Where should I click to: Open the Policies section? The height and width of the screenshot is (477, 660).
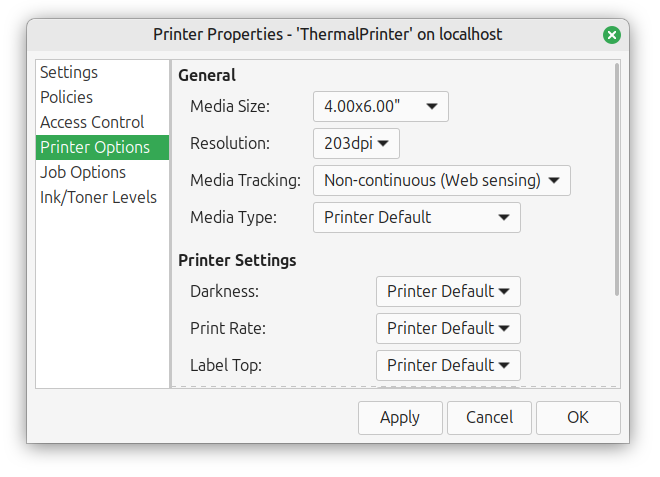point(67,98)
